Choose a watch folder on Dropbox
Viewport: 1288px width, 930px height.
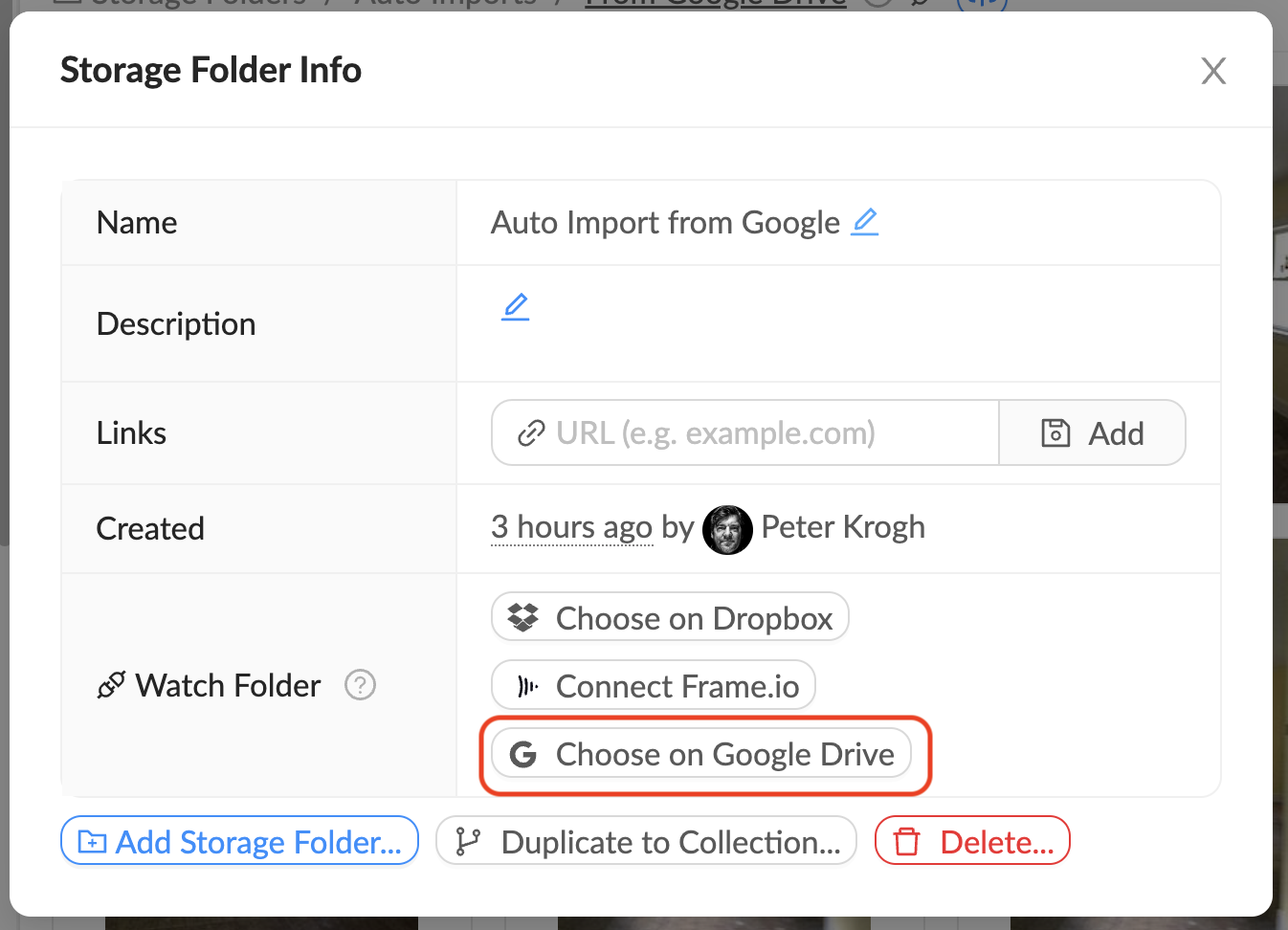pyautogui.click(x=670, y=618)
